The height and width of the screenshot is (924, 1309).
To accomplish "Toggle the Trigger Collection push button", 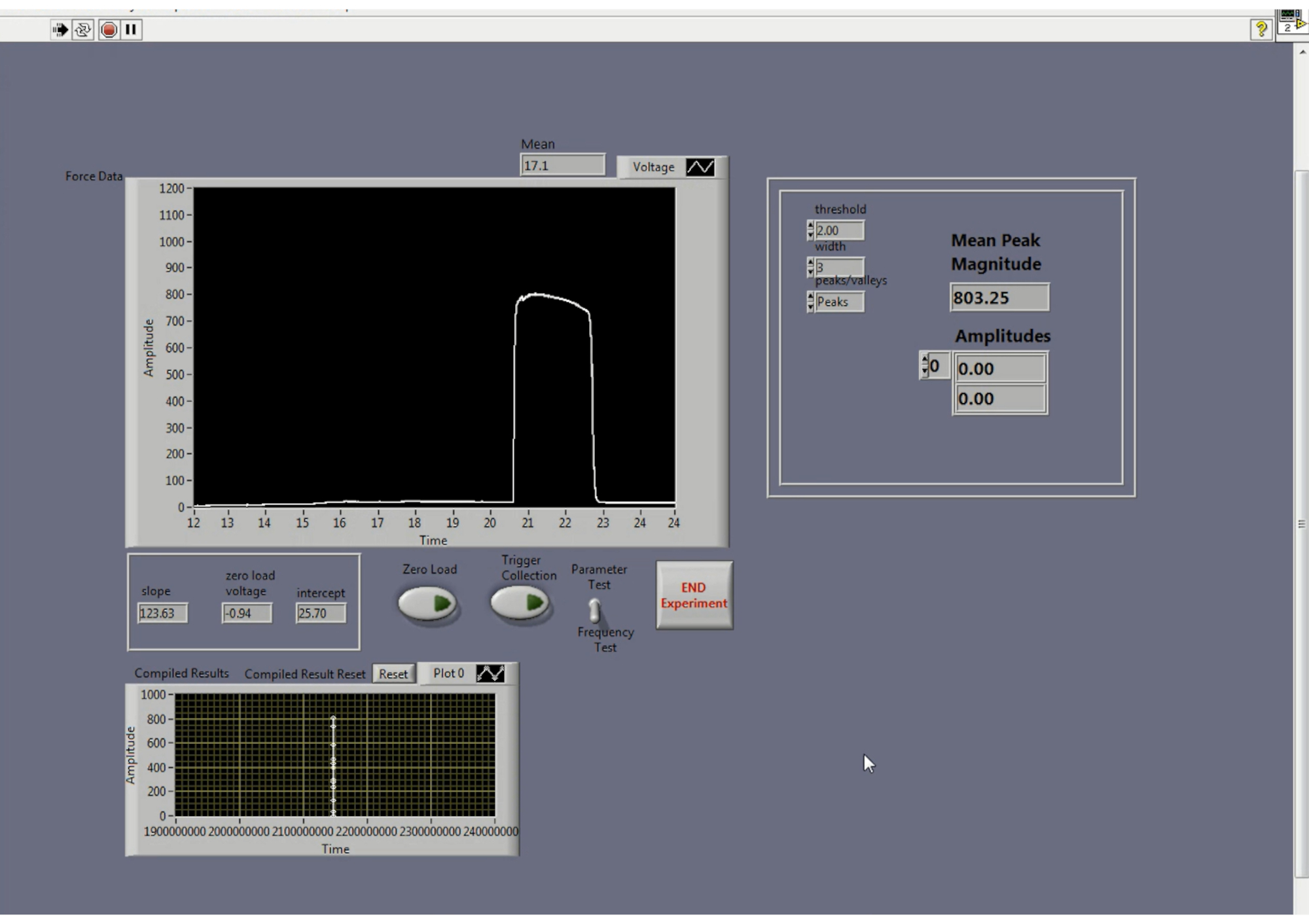I will pyautogui.click(x=520, y=603).
